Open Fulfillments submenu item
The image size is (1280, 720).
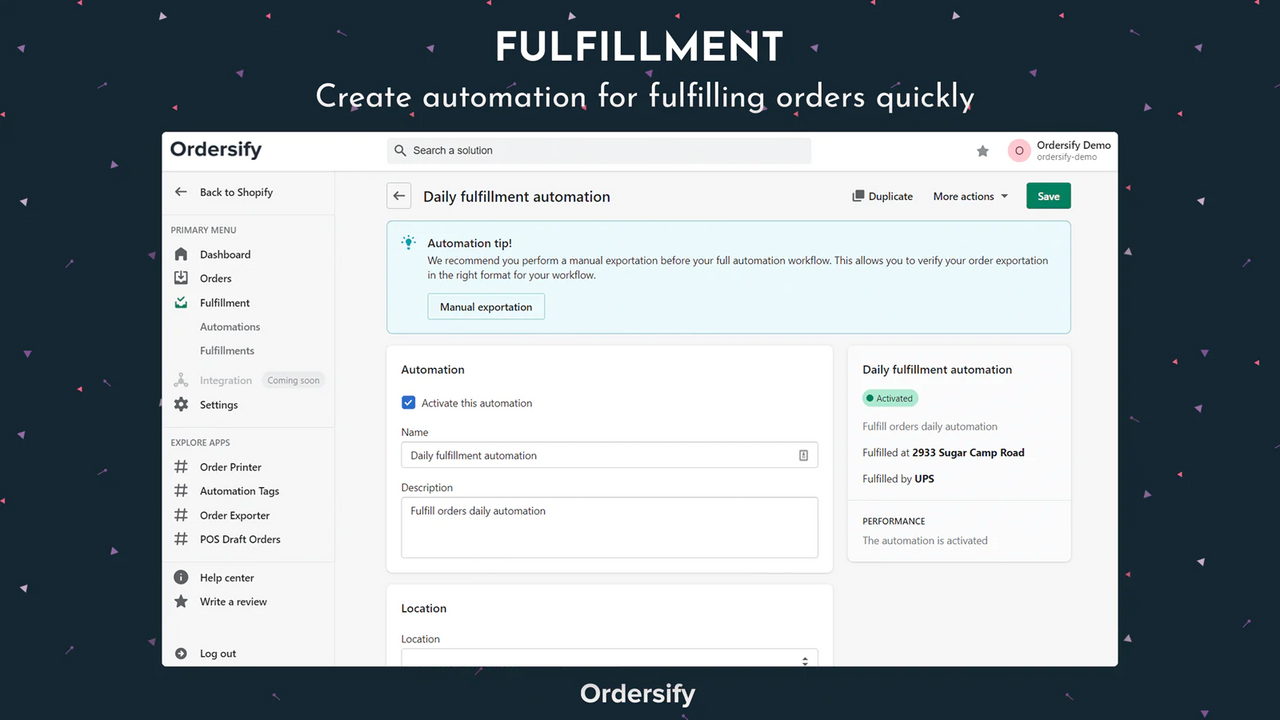point(227,351)
